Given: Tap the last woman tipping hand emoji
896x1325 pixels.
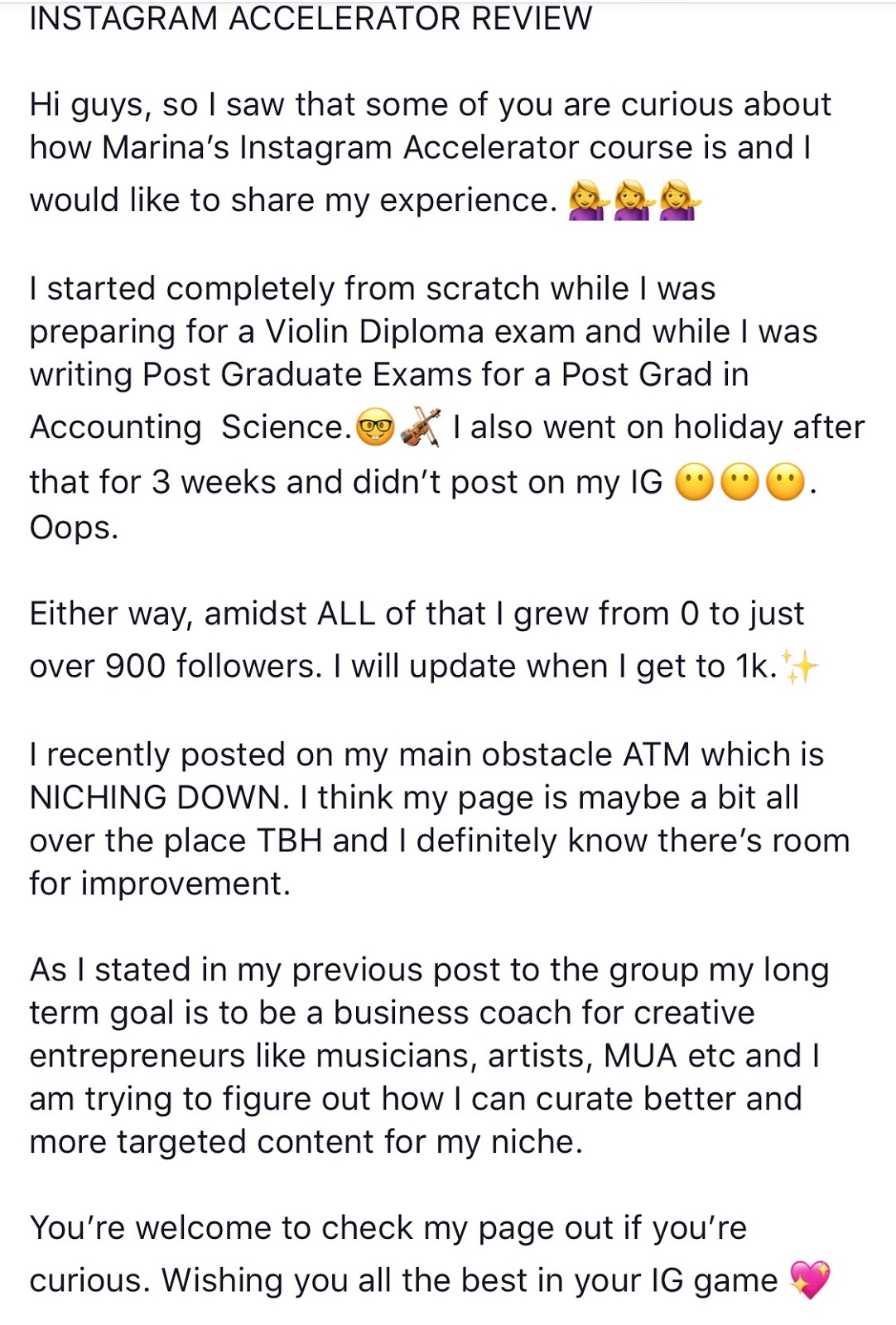Looking at the screenshot, I should [679, 201].
